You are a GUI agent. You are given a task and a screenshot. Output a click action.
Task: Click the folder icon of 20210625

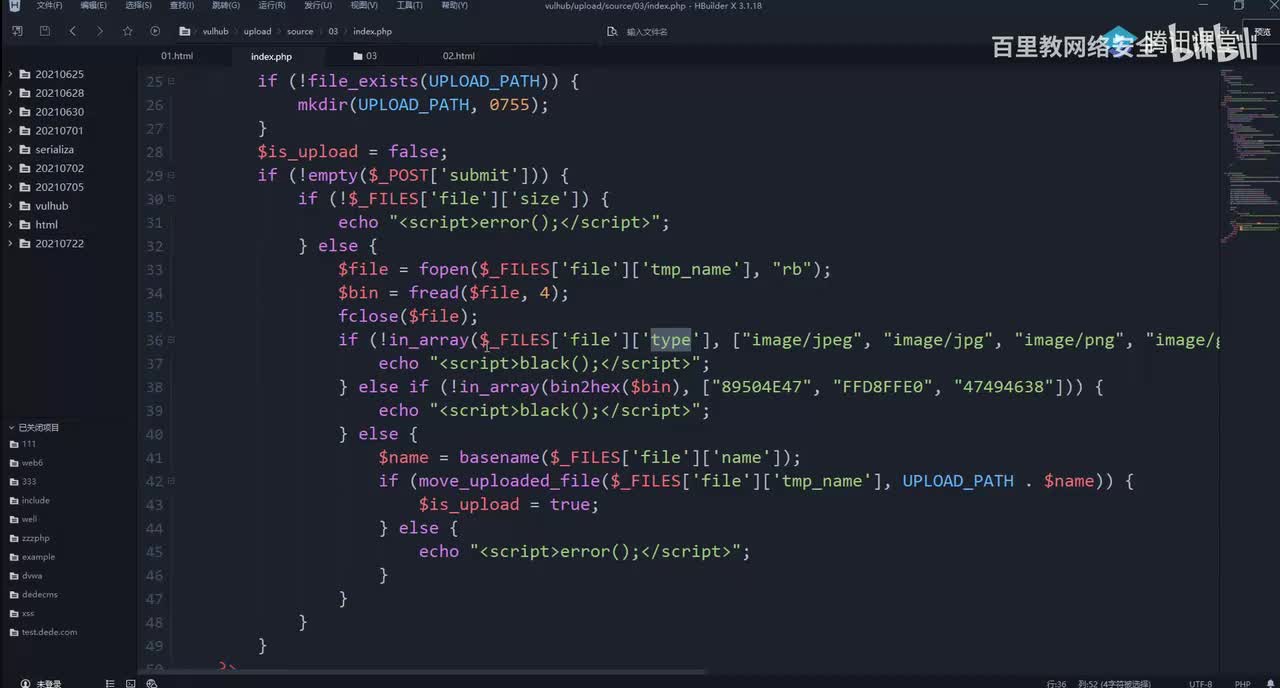pos(26,74)
